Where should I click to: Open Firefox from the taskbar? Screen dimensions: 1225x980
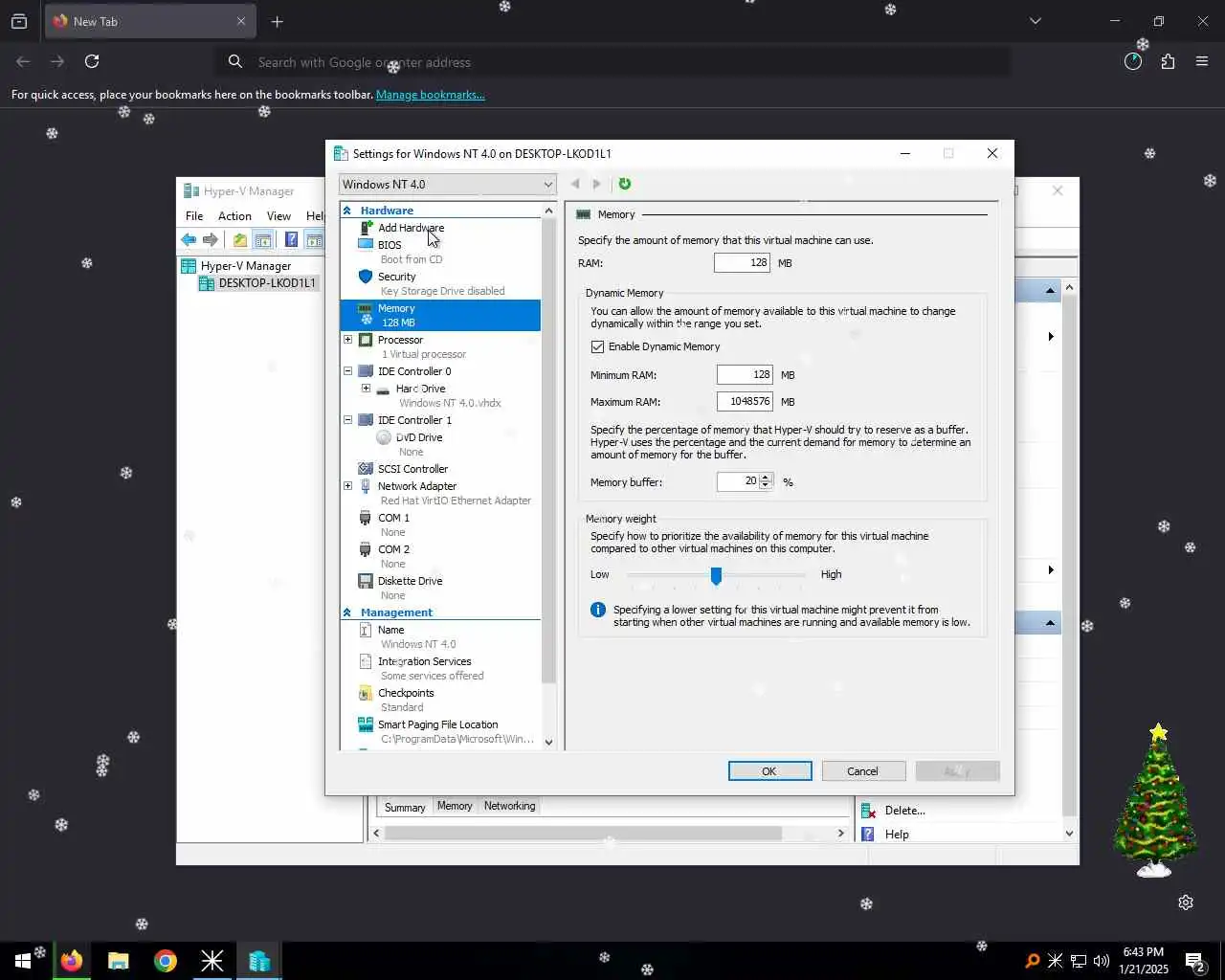point(72,961)
